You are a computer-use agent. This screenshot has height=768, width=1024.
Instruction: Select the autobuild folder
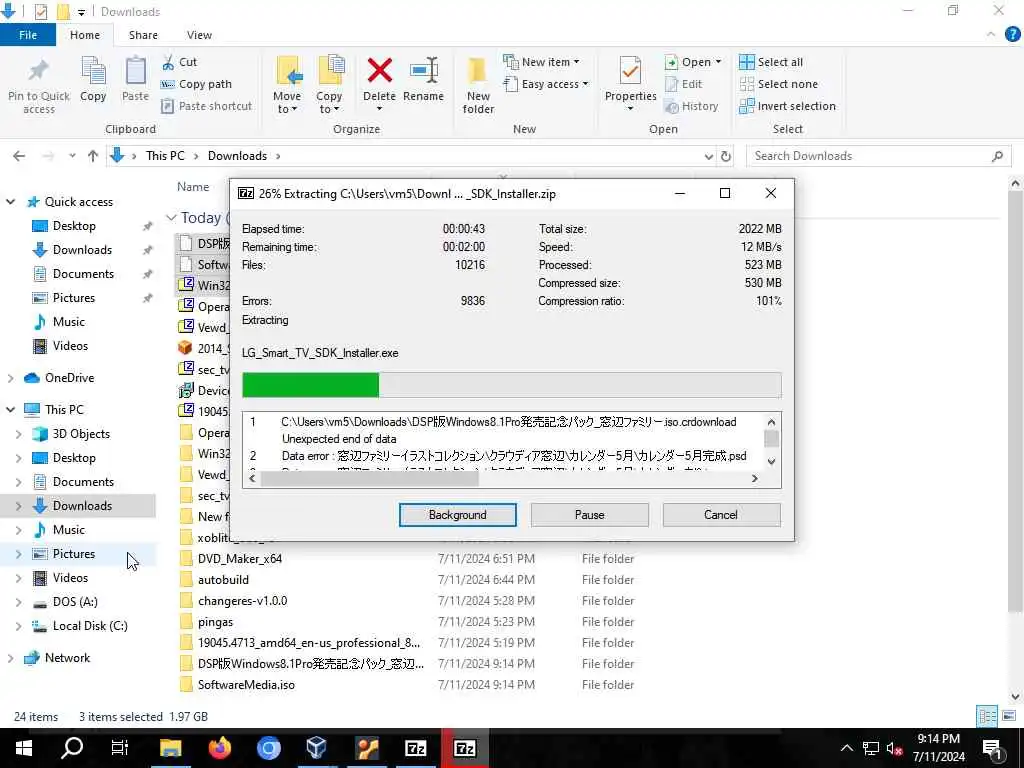pyautogui.click(x=223, y=580)
